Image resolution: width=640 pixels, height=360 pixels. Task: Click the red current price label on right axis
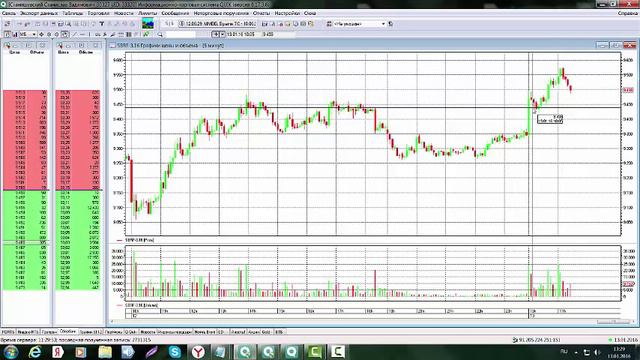(x=628, y=90)
